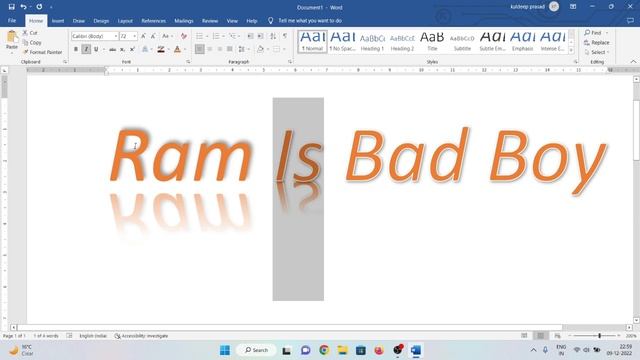Undo the last action

click(x=23, y=7)
